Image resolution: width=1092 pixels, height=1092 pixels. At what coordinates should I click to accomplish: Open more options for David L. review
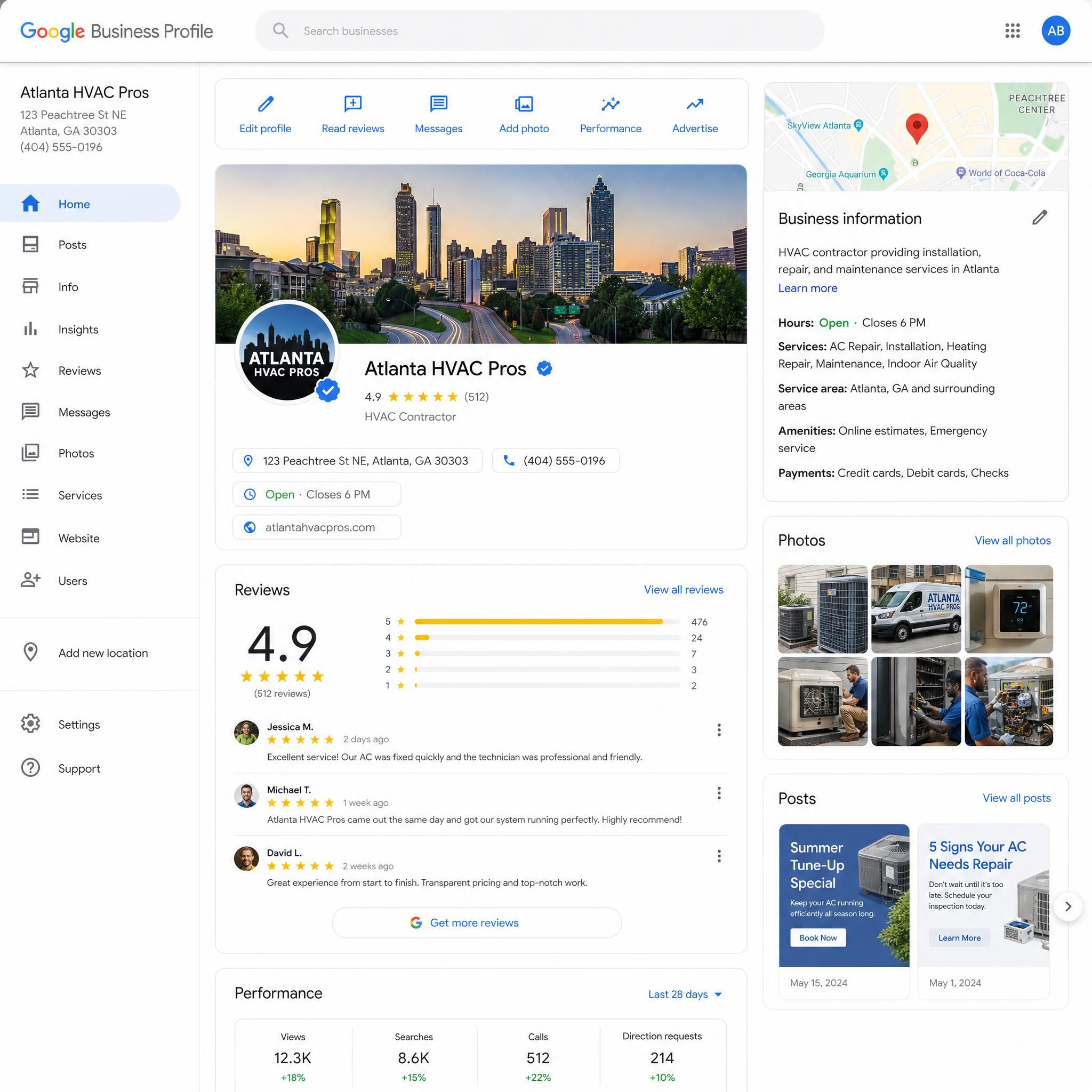pos(718,856)
